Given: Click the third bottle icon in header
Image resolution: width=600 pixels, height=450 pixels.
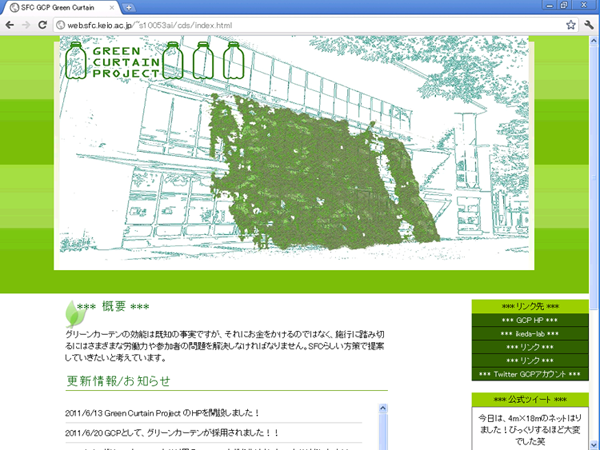Looking at the screenshot, I should point(203,60).
